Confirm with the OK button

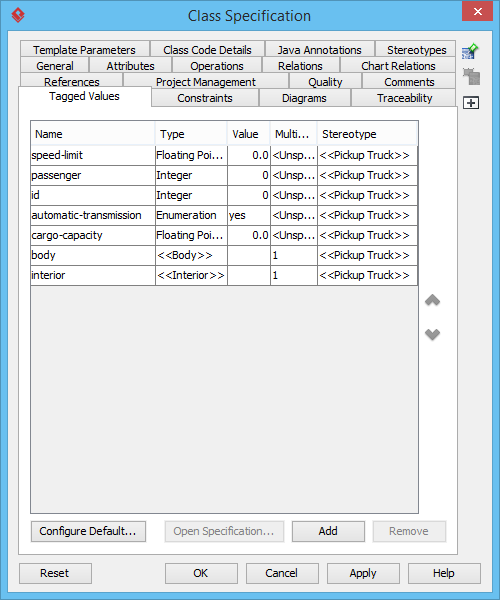(201, 573)
